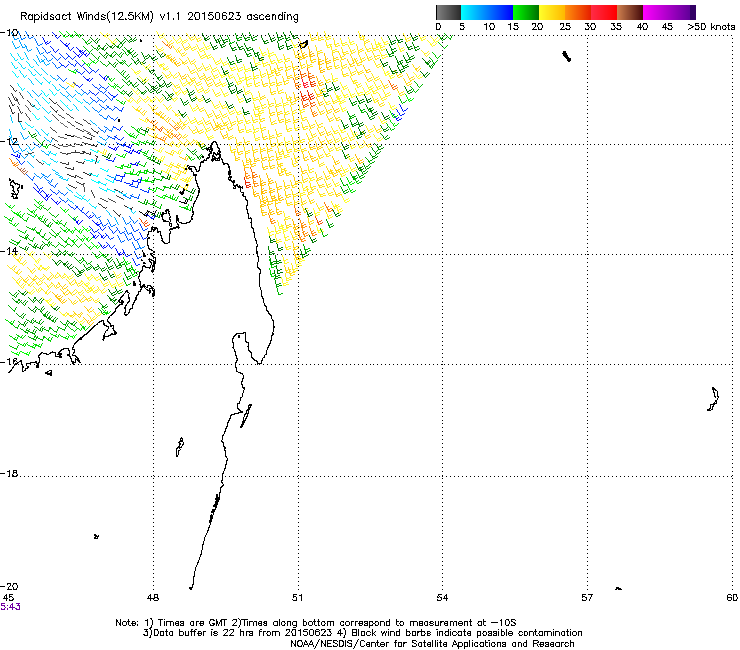
Task: Click the magenta-purple 40-50 knots legend band
Action: [x=669, y=12]
